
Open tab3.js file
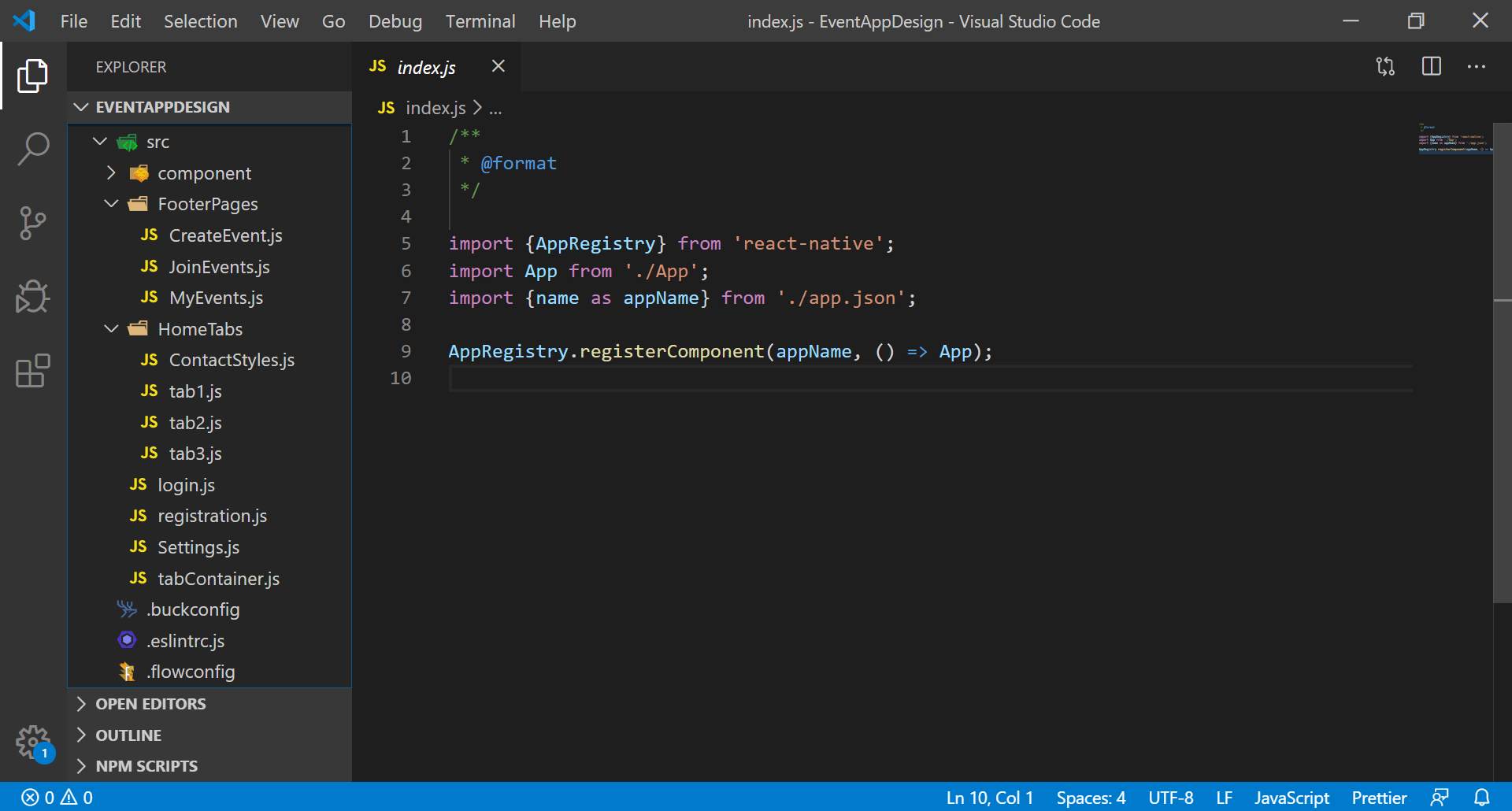209,454
